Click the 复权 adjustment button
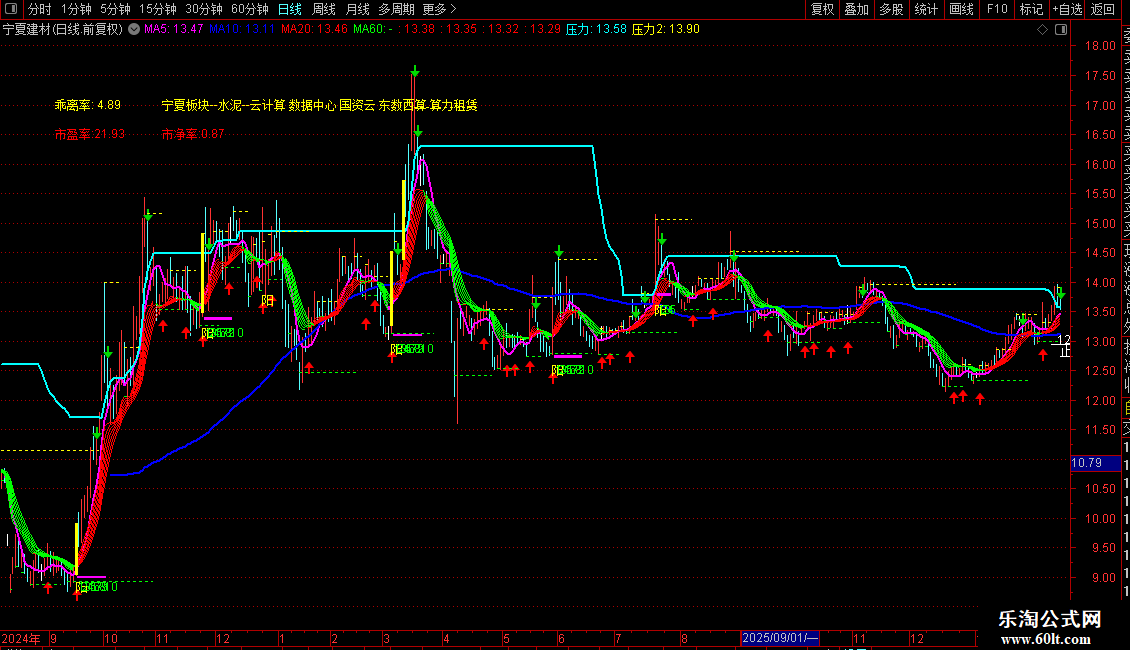1130x650 pixels. [822, 9]
